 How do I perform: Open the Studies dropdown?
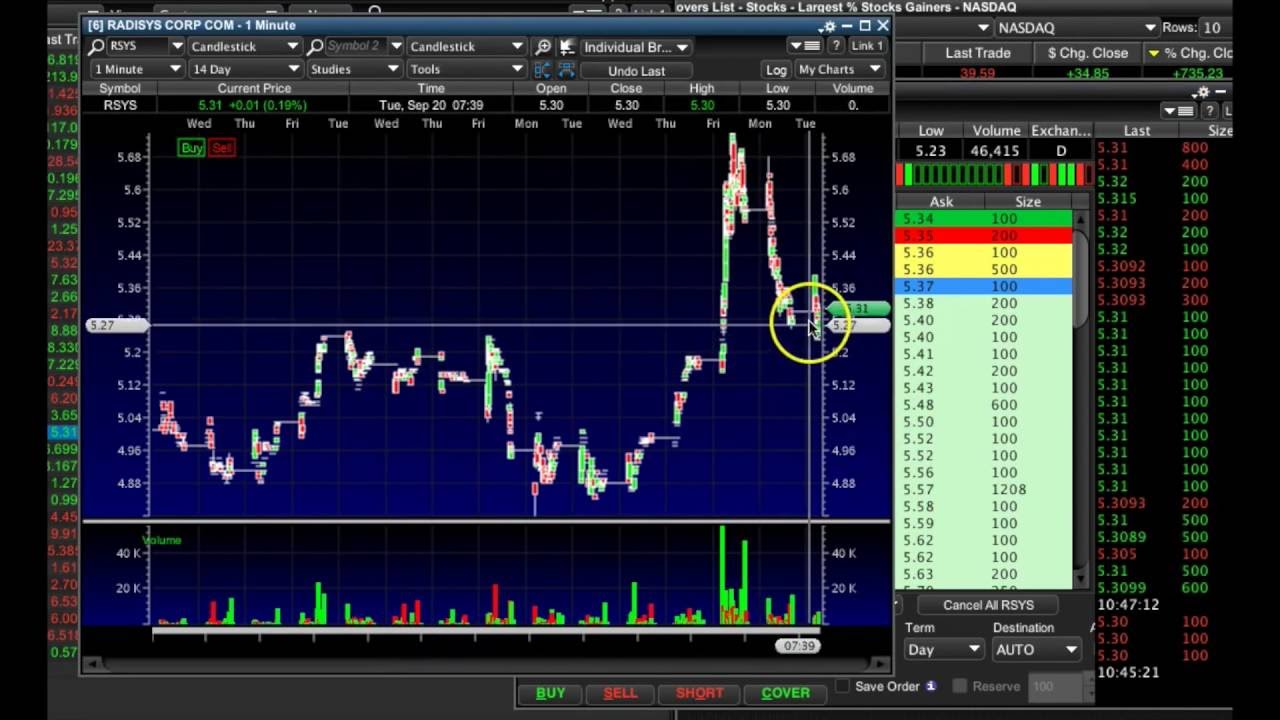tap(354, 69)
